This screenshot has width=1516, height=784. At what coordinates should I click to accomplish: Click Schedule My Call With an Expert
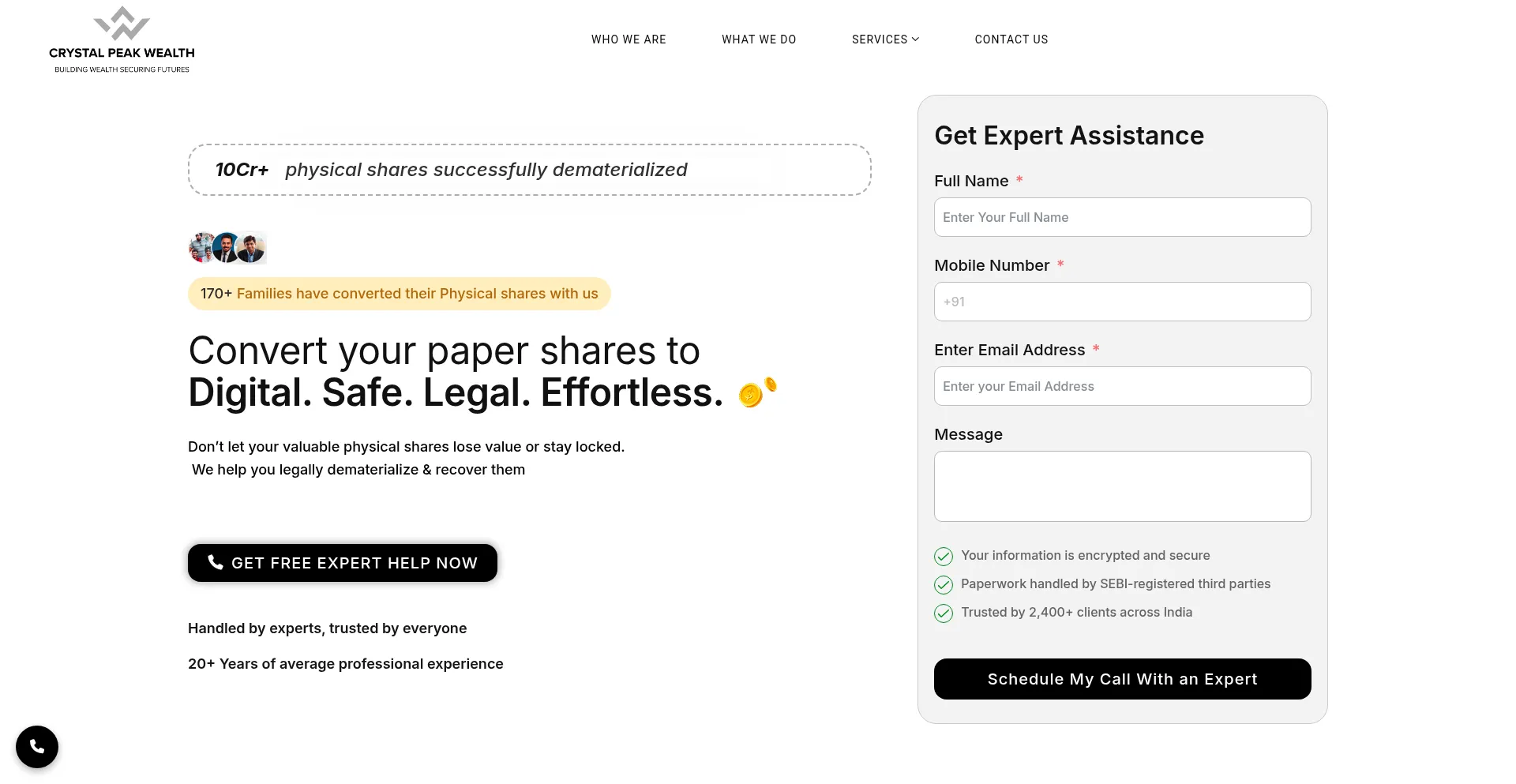(x=1122, y=679)
